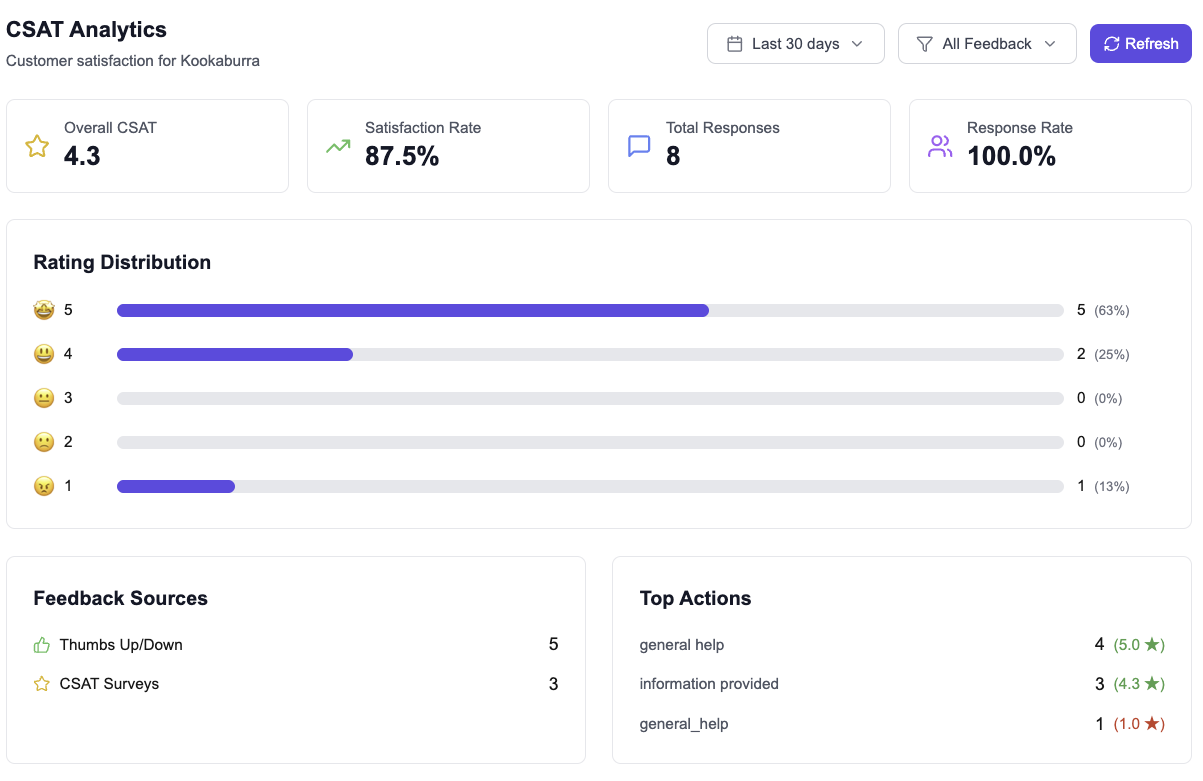Click the 5-star rating progress bar

tap(590, 310)
